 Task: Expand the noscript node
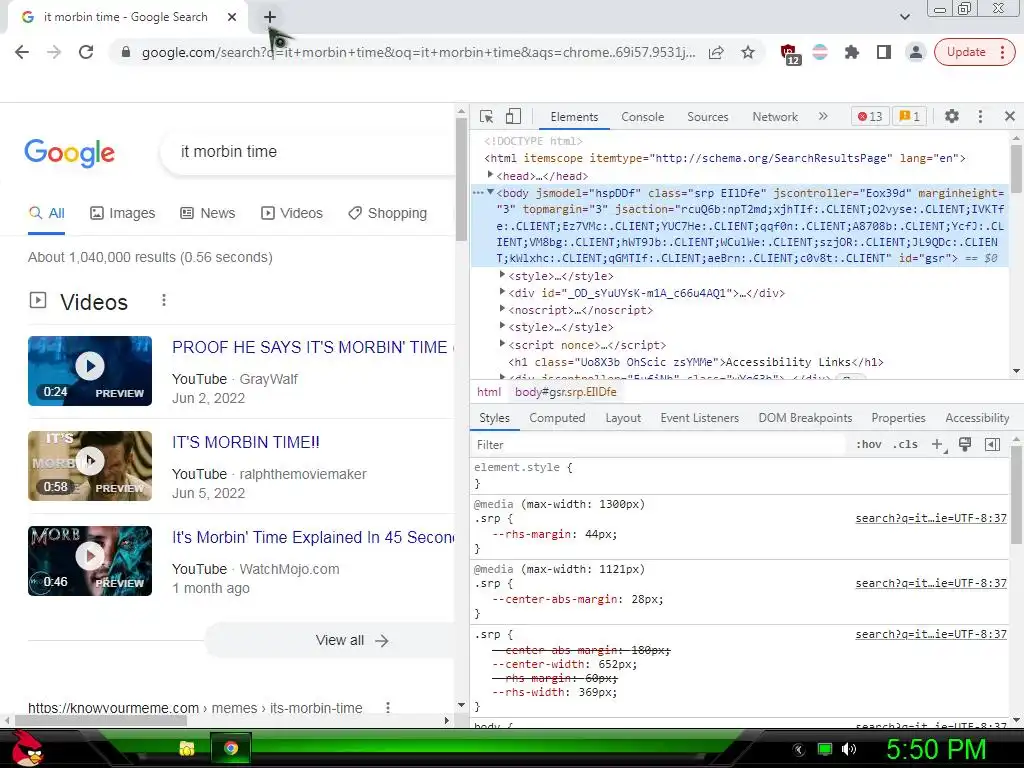click(502, 309)
